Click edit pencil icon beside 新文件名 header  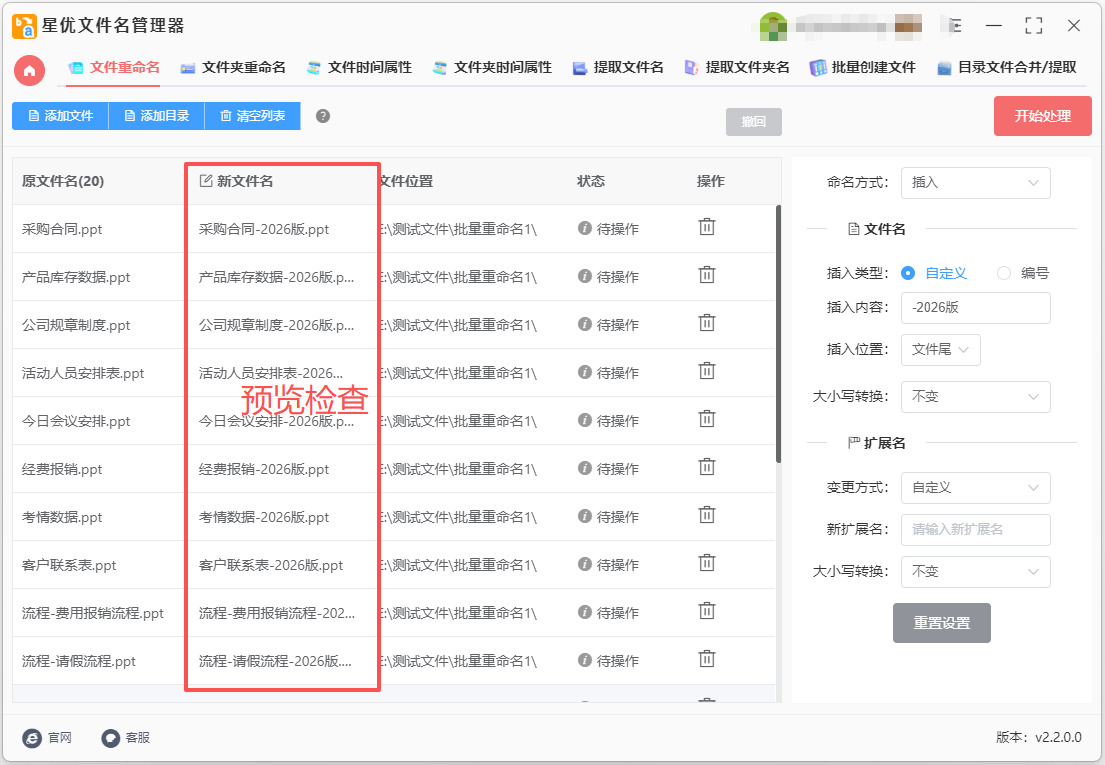coord(206,181)
